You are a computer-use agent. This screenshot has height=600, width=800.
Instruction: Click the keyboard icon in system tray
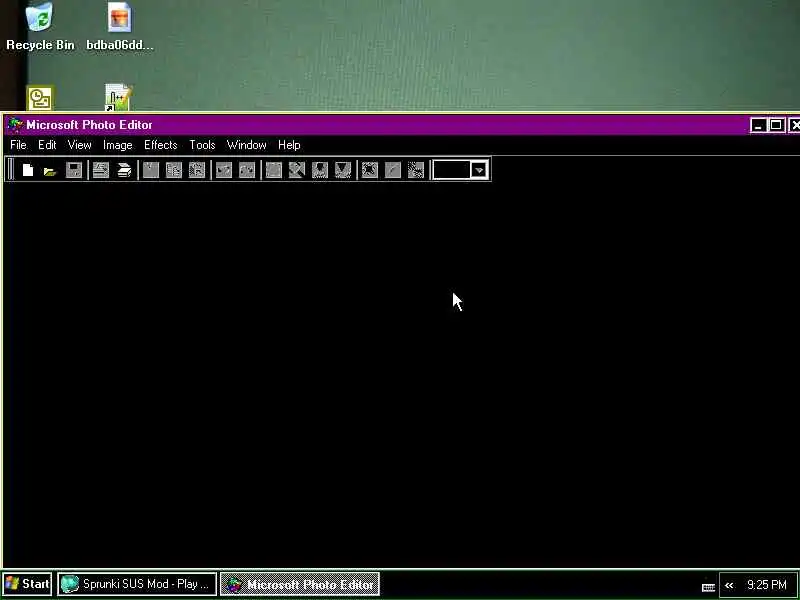pyautogui.click(x=708, y=587)
